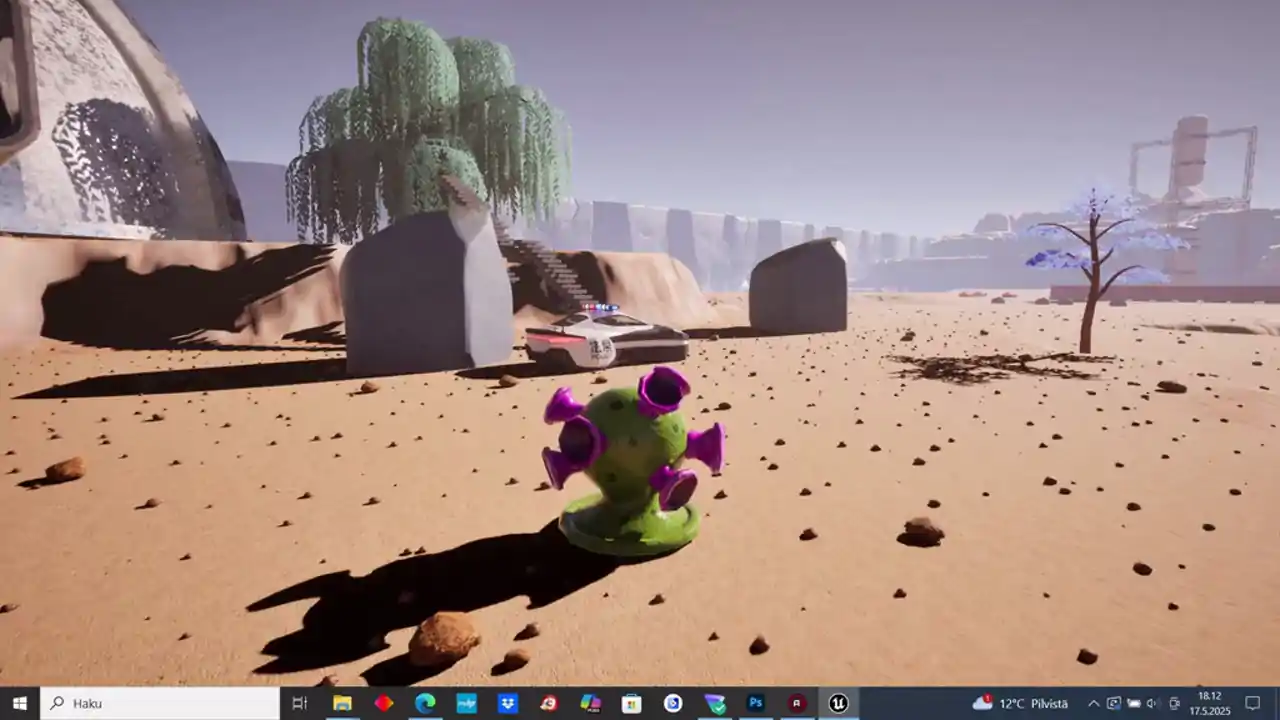Open the red diamond app on taskbar
This screenshot has width=1280, height=720.
click(384, 703)
